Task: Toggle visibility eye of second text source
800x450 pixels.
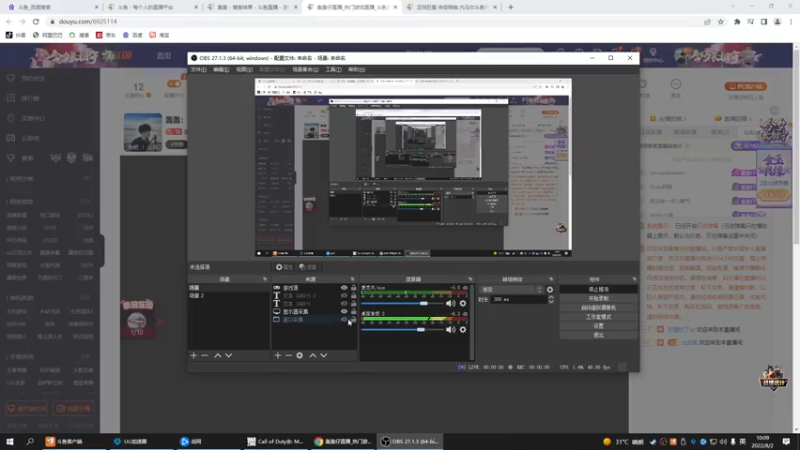Action: pyautogui.click(x=344, y=304)
